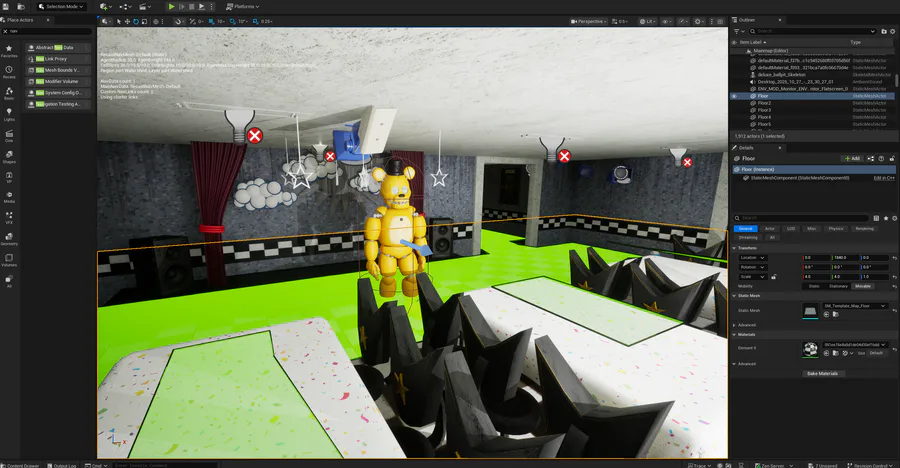
Task: Open Outliner settings gear
Action: (x=893, y=31)
